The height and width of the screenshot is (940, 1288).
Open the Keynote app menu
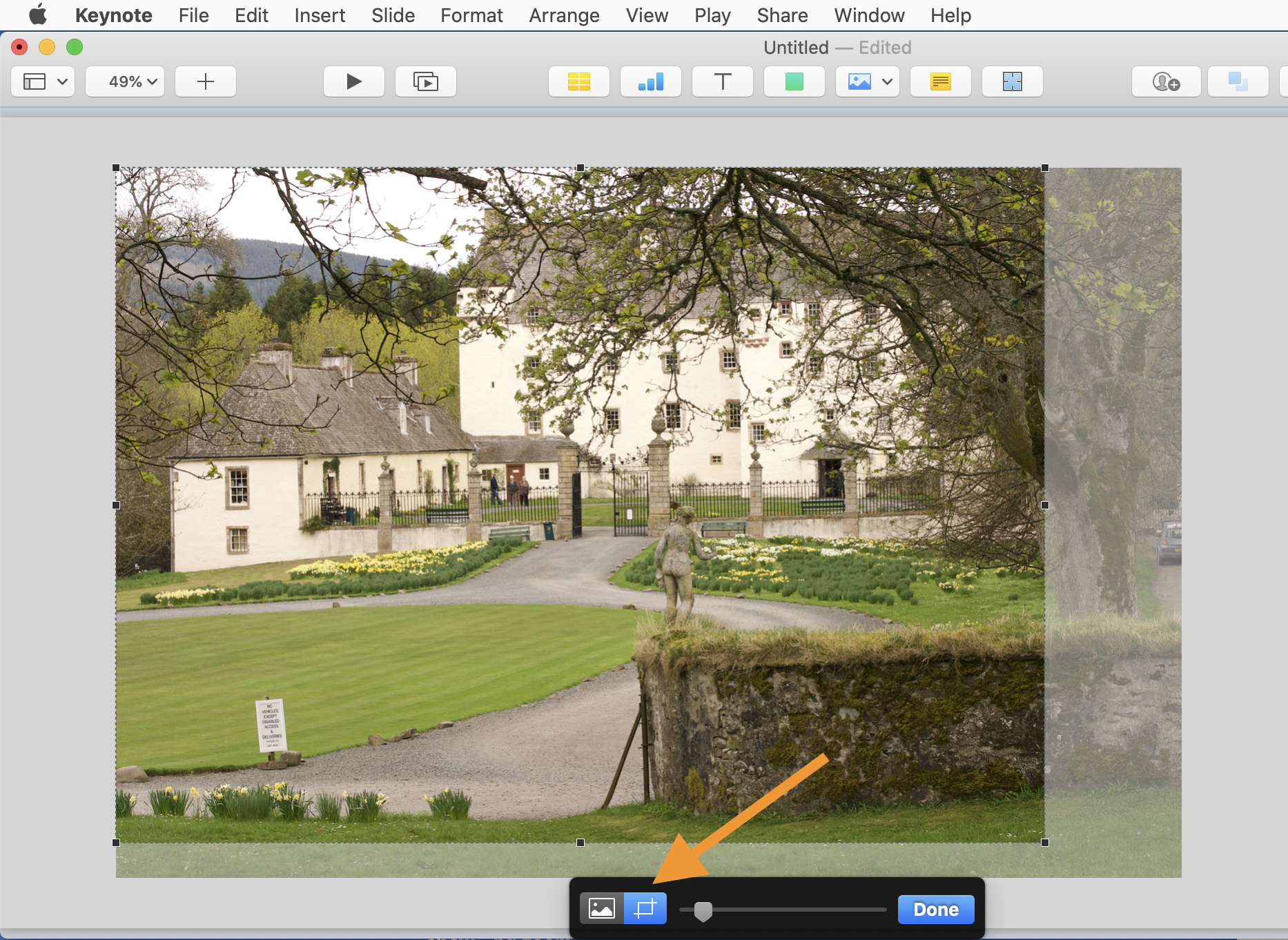point(113,15)
